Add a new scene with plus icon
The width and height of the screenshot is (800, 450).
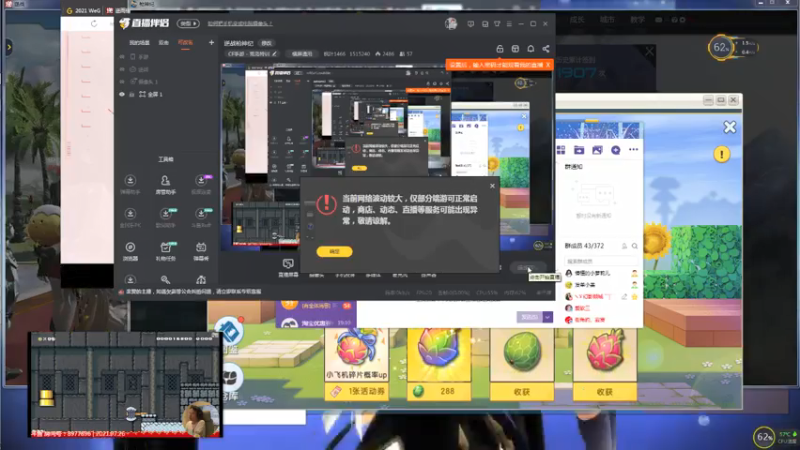(x=211, y=42)
